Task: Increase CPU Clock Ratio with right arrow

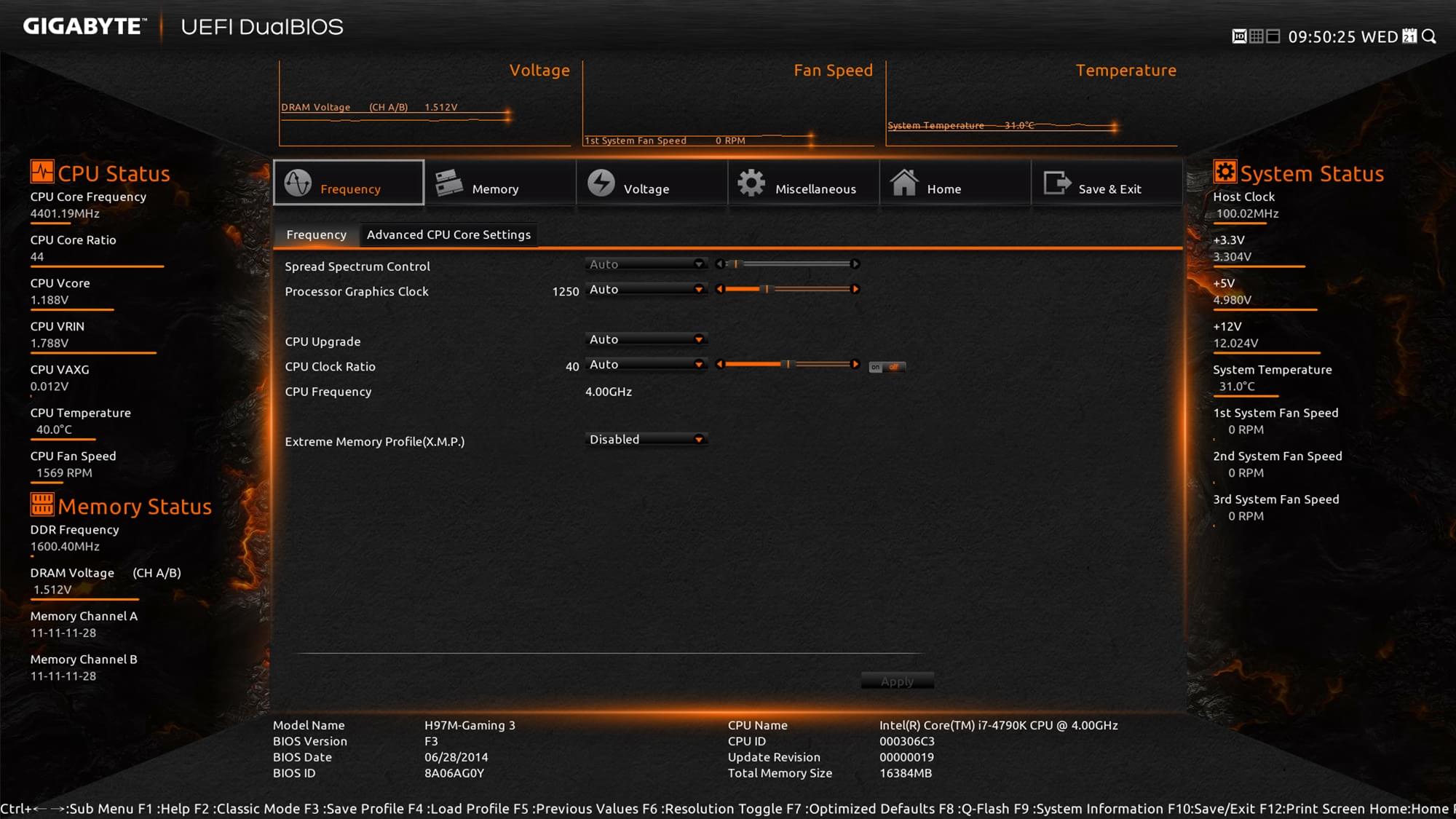Action: 855,364
